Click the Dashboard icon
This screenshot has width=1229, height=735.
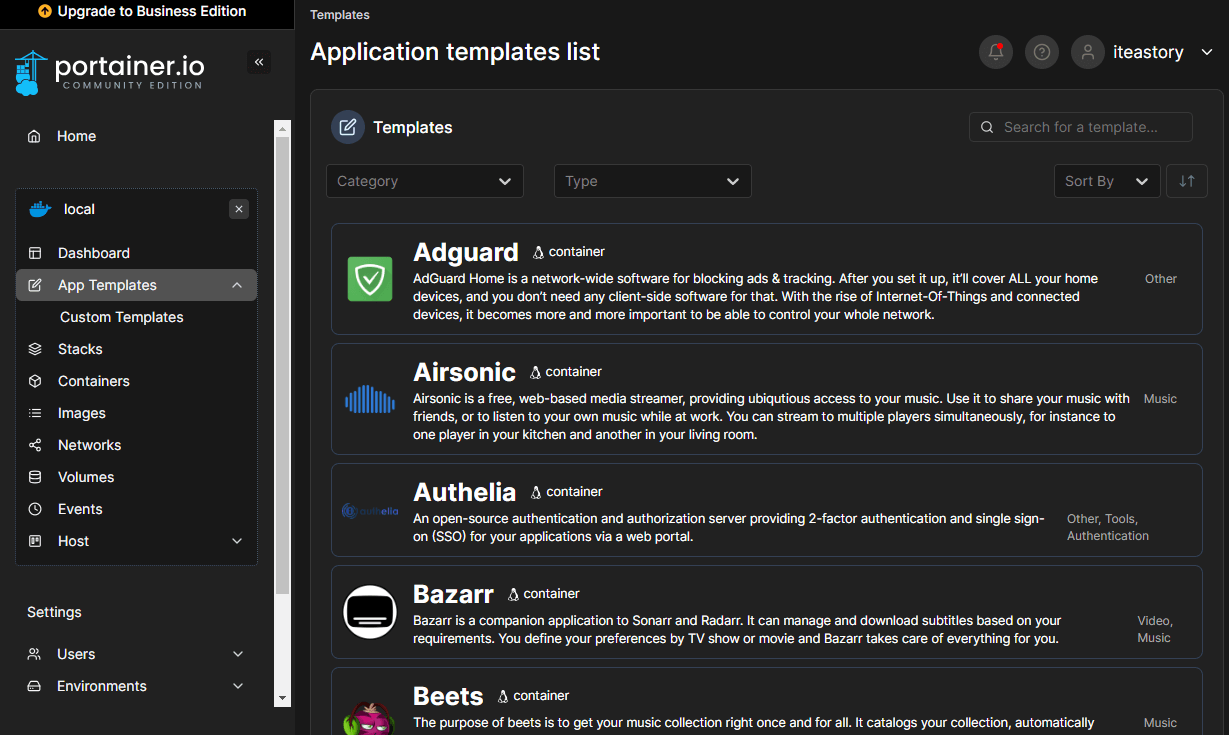(x=35, y=253)
